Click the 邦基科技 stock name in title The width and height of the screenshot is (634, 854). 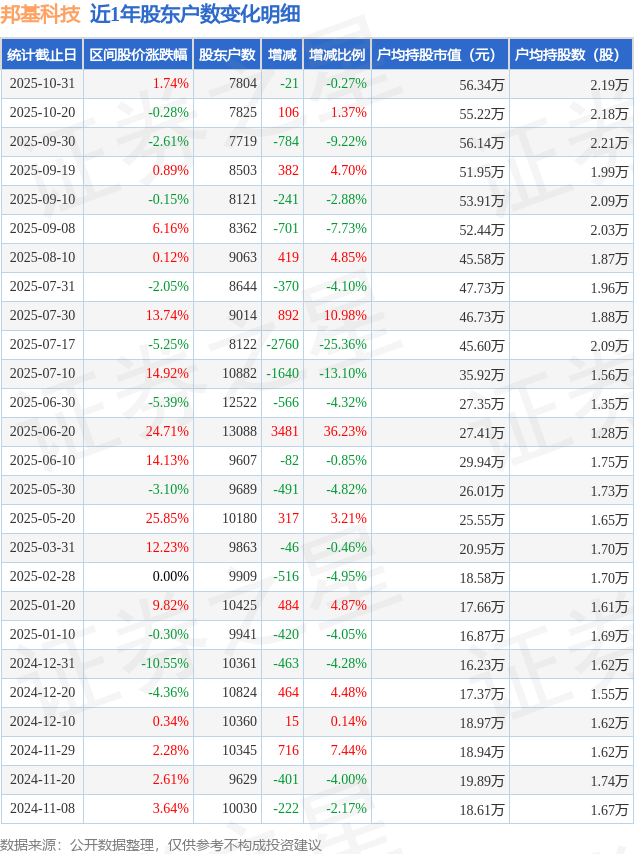point(40,14)
